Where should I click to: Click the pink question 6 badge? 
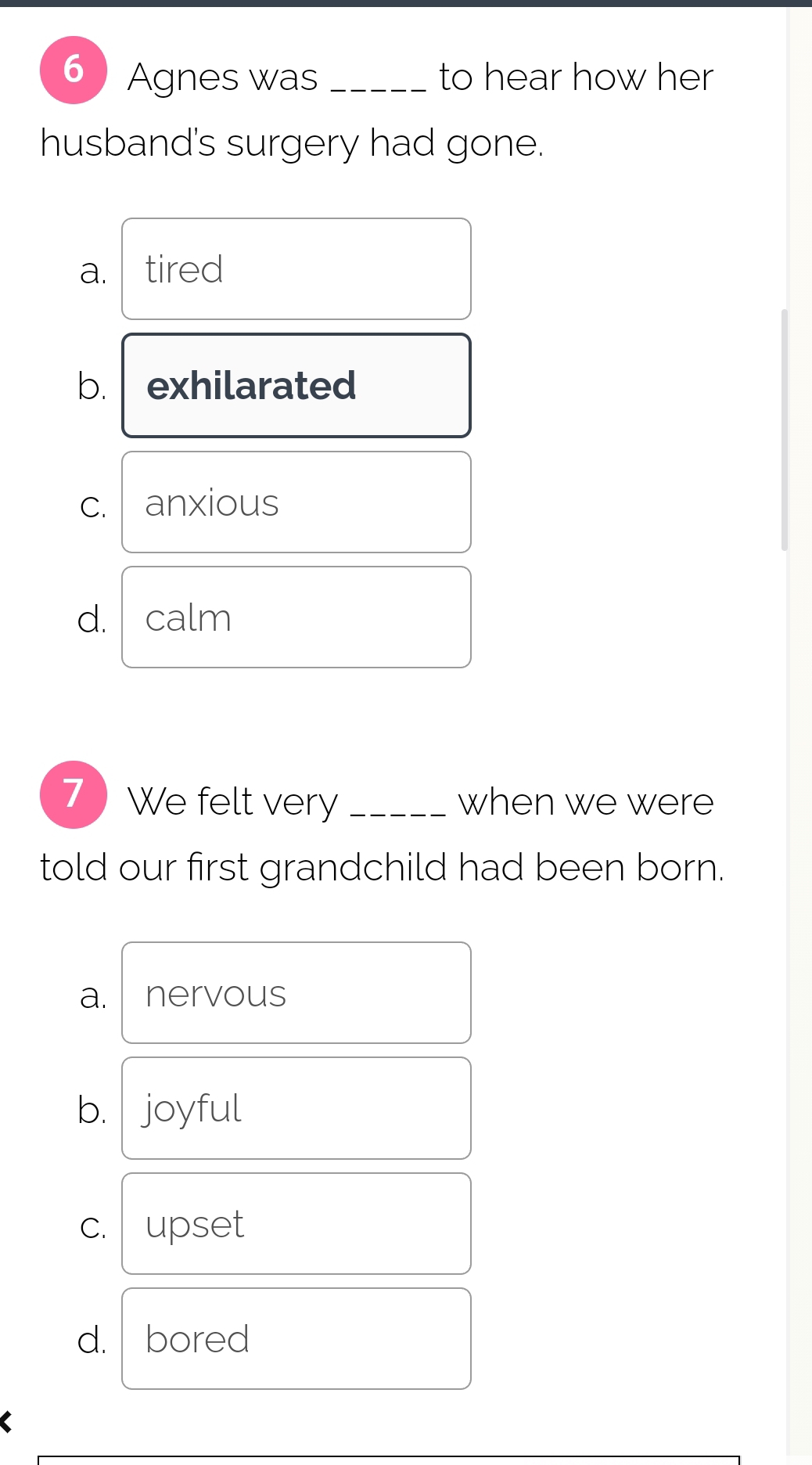[x=72, y=72]
